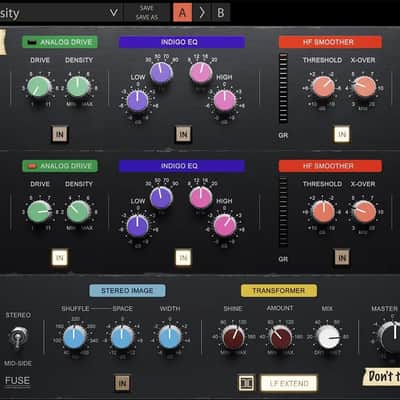Toggle the Transformer icon button
Screen dimensions: 400x400
tap(246, 383)
